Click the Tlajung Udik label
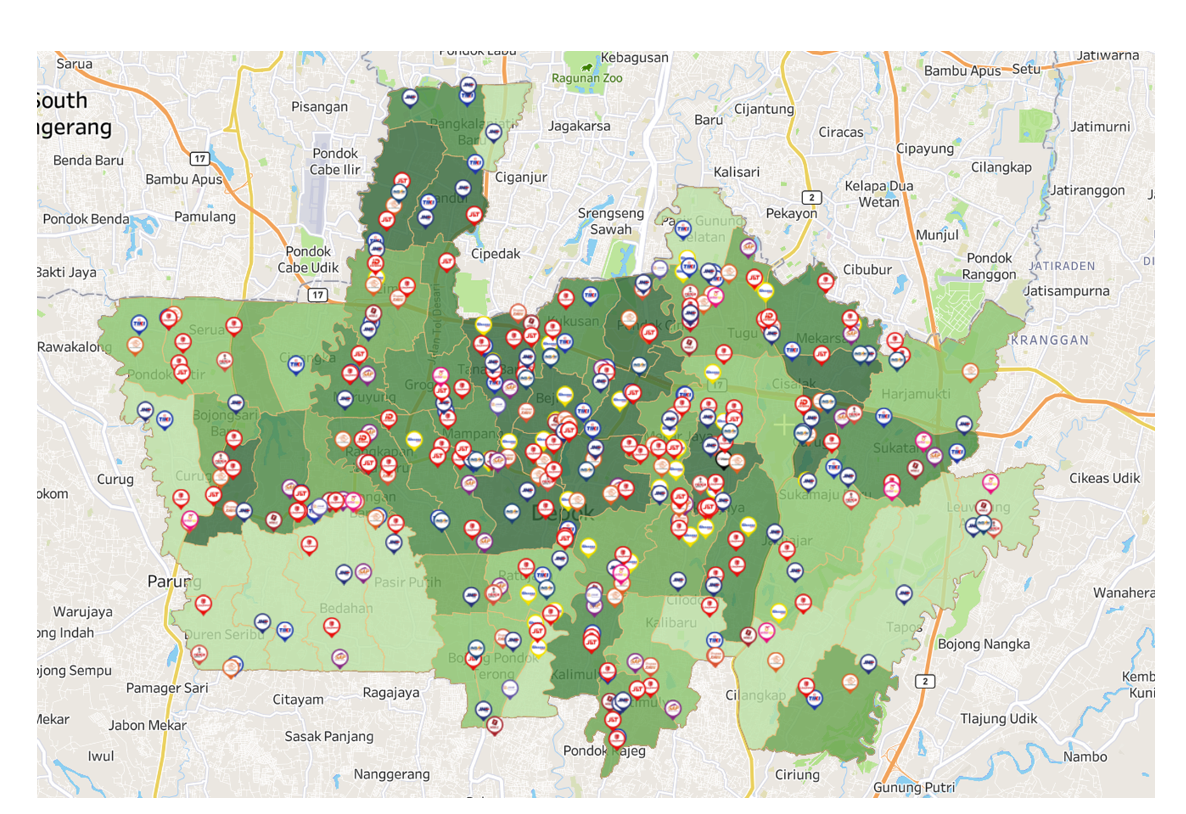Image resolution: width=1186 pixels, height=814 pixels. point(998,718)
